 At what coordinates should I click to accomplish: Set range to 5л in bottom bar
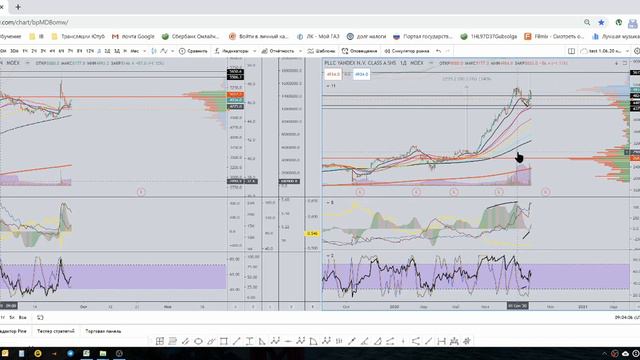pyautogui.click(x=12, y=317)
